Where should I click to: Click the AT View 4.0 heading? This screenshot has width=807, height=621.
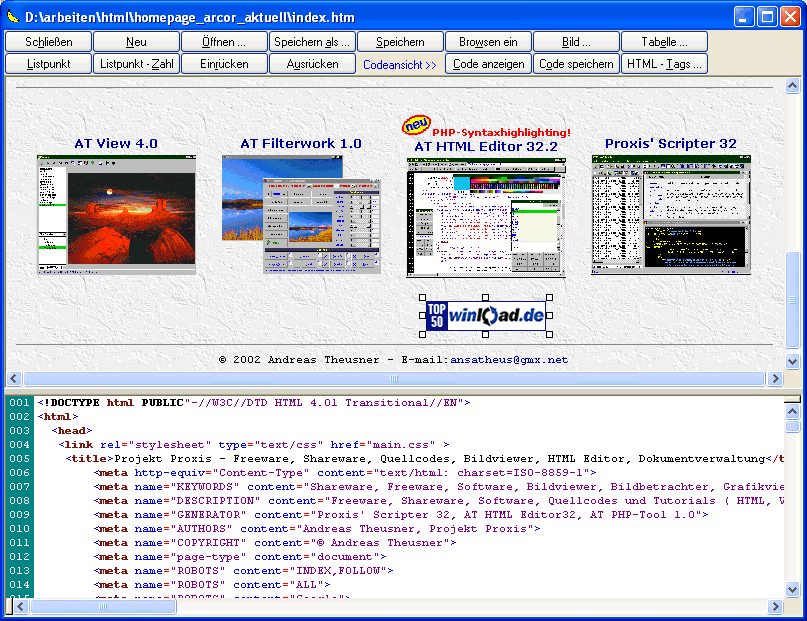click(116, 144)
